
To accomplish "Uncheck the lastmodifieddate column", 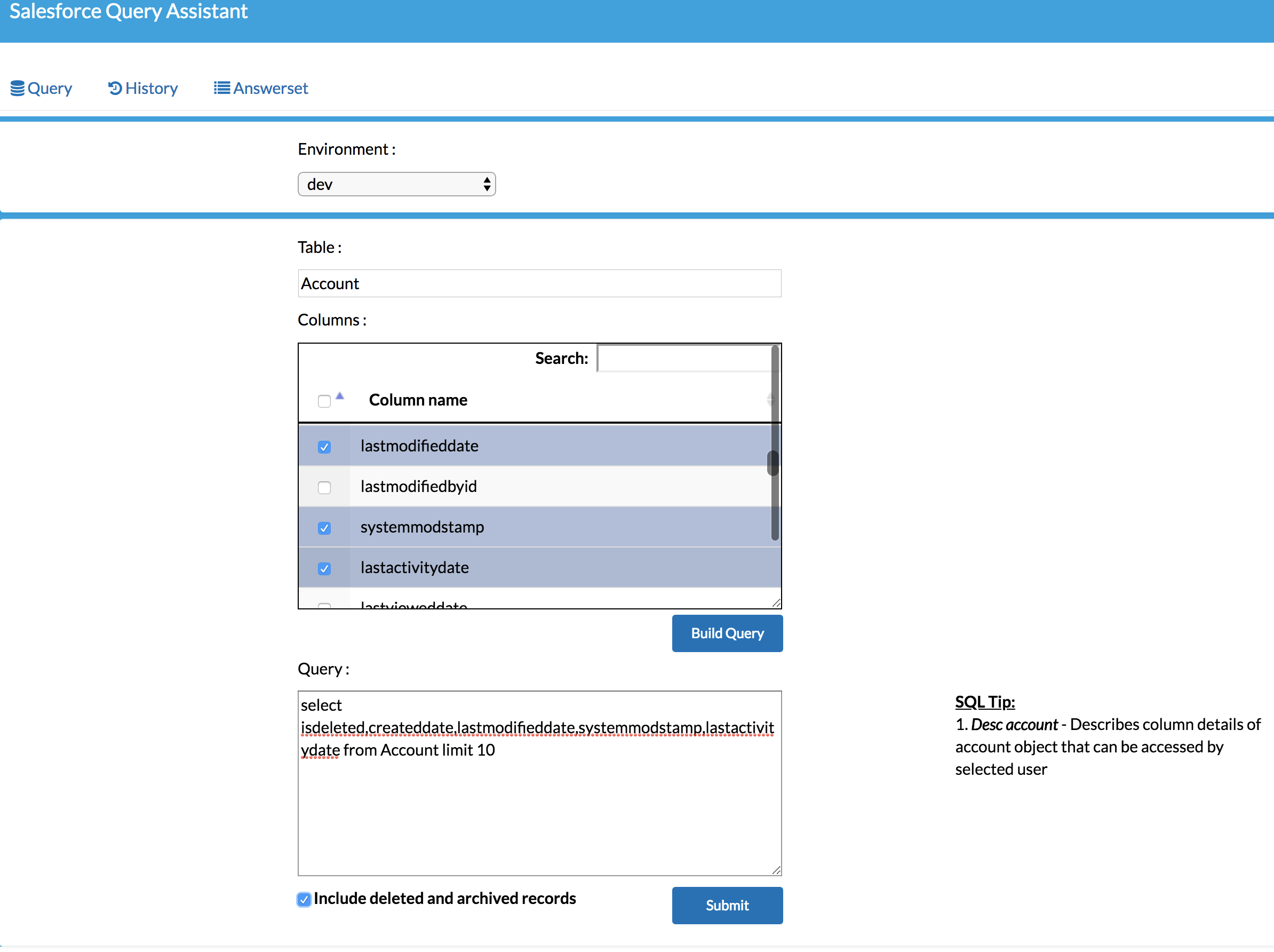I will [x=324, y=447].
